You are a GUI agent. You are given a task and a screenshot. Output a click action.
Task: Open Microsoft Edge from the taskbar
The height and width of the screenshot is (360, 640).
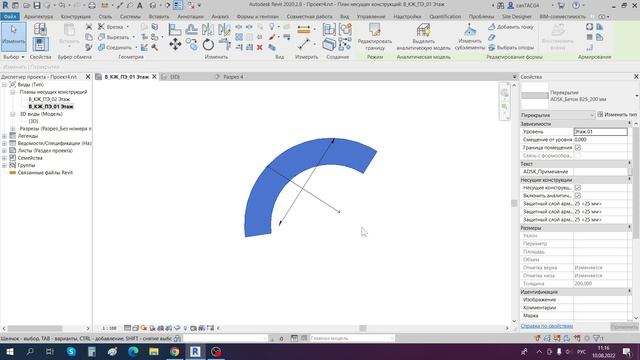133,351
